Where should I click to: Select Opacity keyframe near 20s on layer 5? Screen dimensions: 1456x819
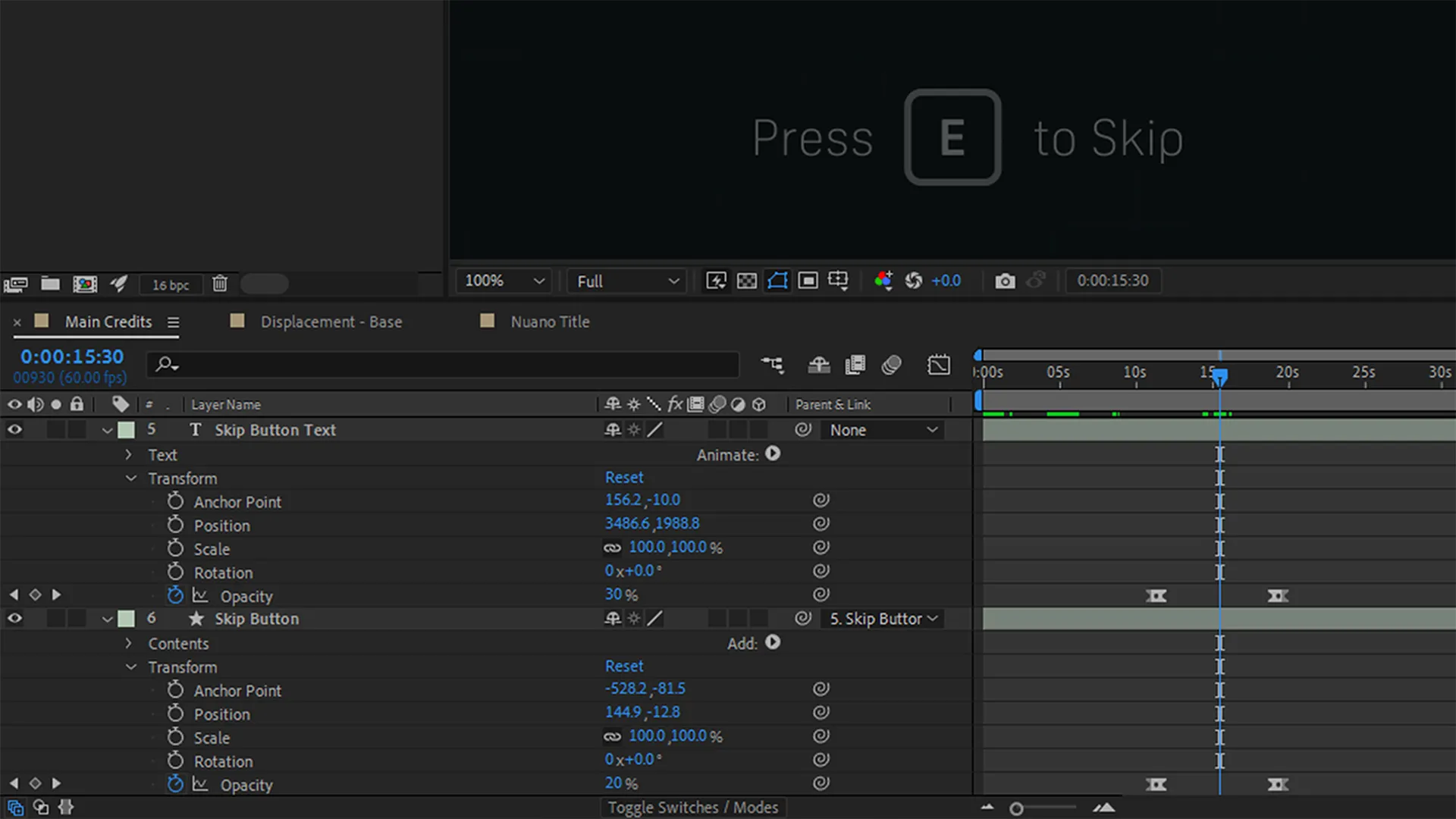point(1278,596)
